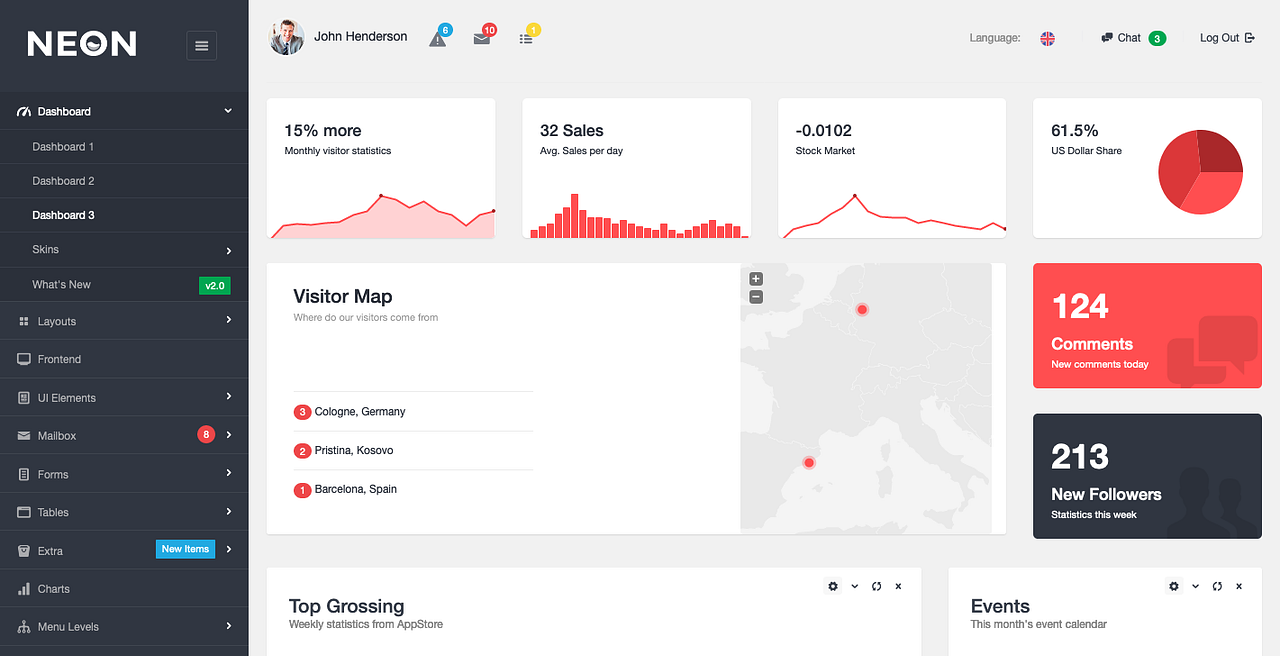Click the British flag language icon
This screenshot has width=1280, height=656.
1047,38
